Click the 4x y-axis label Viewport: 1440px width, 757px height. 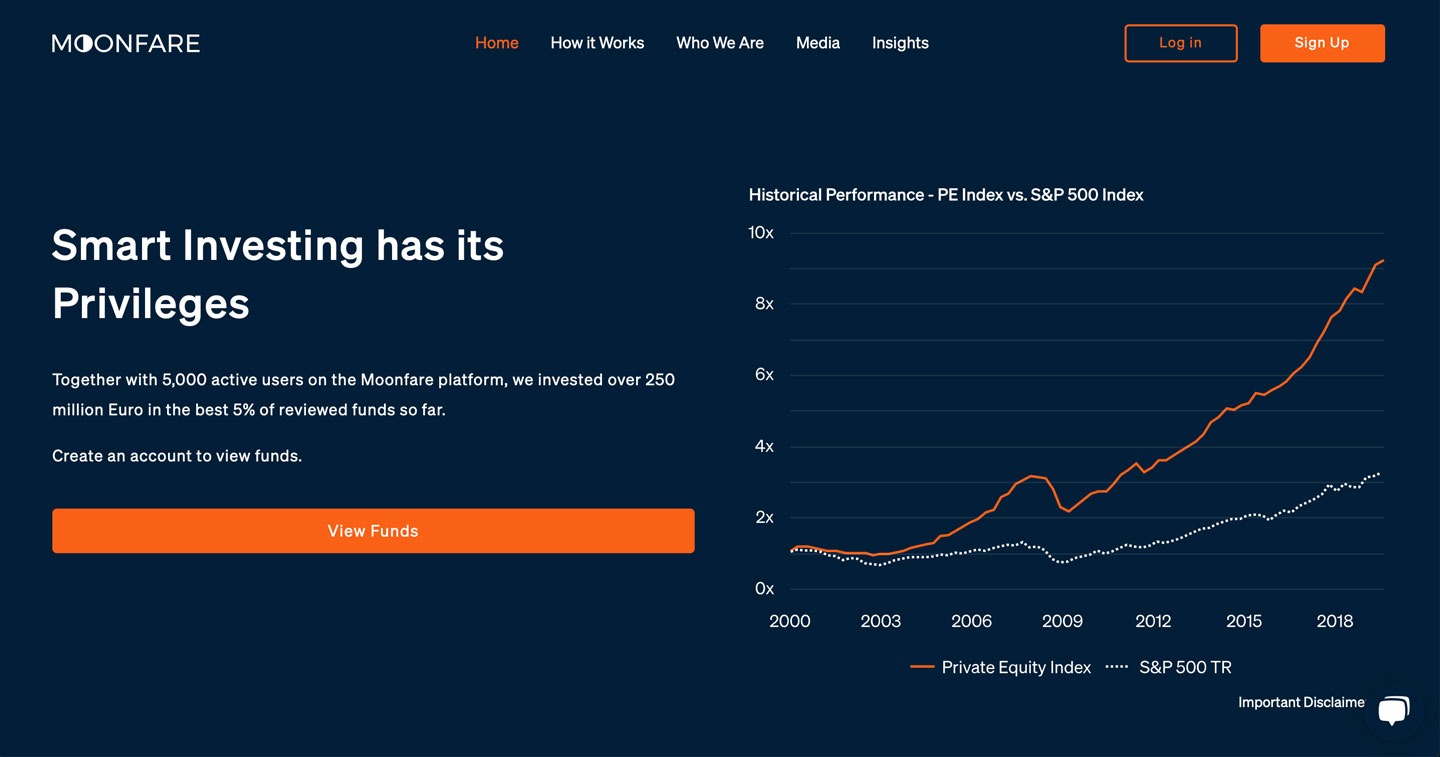coord(764,446)
